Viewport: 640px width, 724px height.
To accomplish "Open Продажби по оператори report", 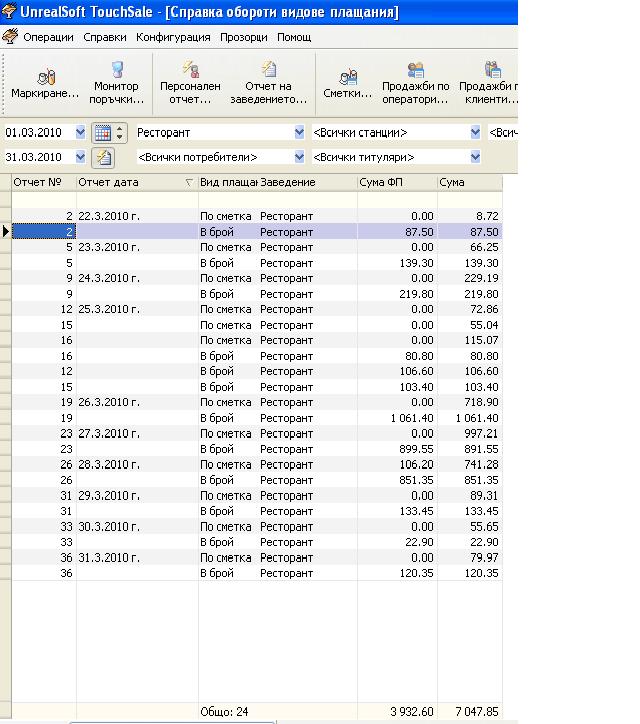I will click(x=415, y=82).
